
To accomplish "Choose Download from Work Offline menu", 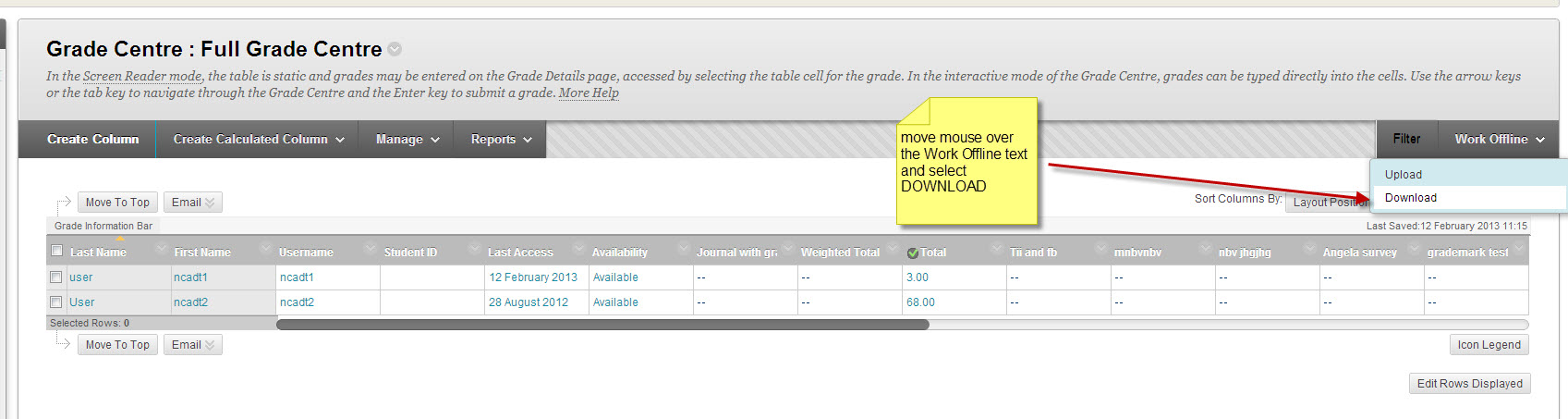I will coord(1410,198).
